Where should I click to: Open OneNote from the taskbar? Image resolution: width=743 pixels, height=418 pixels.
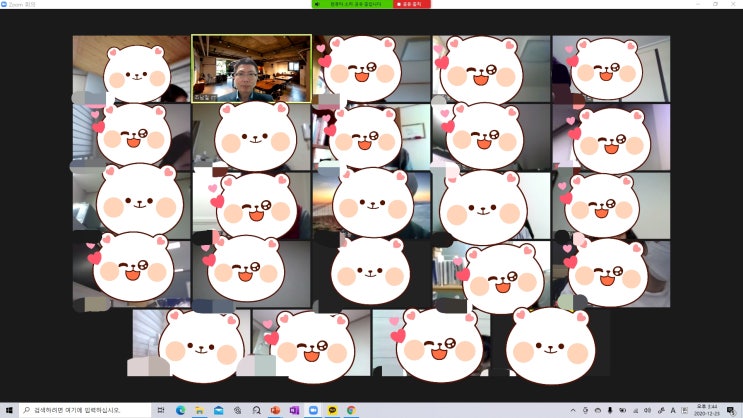(294, 410)
